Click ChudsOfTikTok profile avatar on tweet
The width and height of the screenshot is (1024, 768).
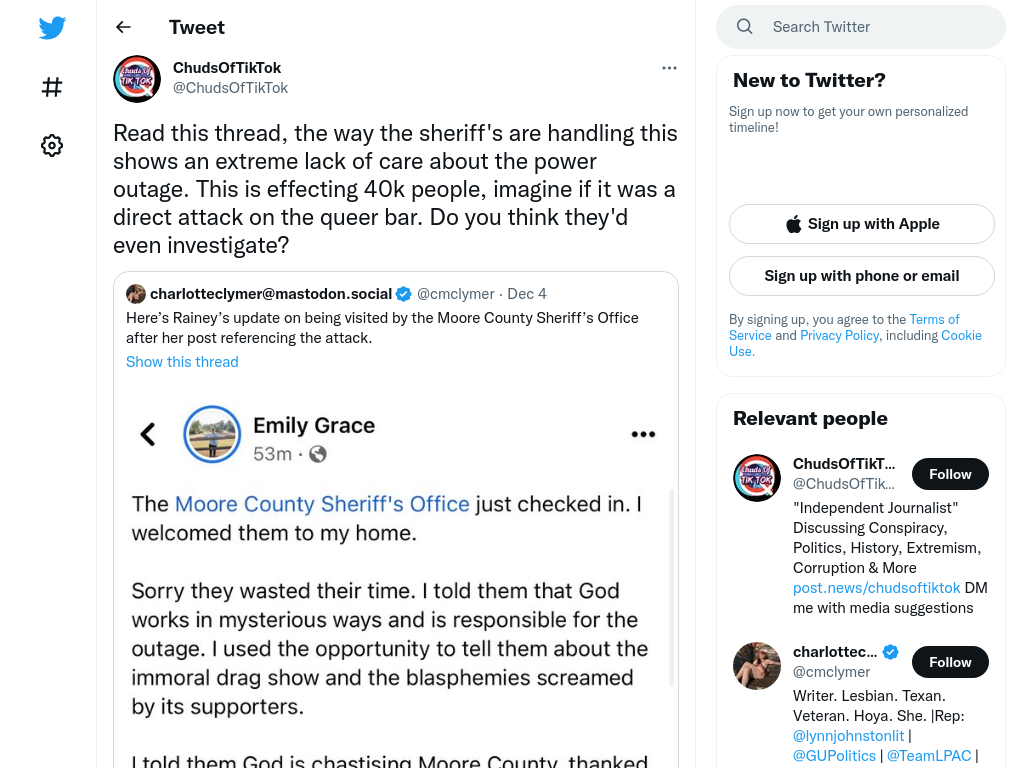(137, 78)
